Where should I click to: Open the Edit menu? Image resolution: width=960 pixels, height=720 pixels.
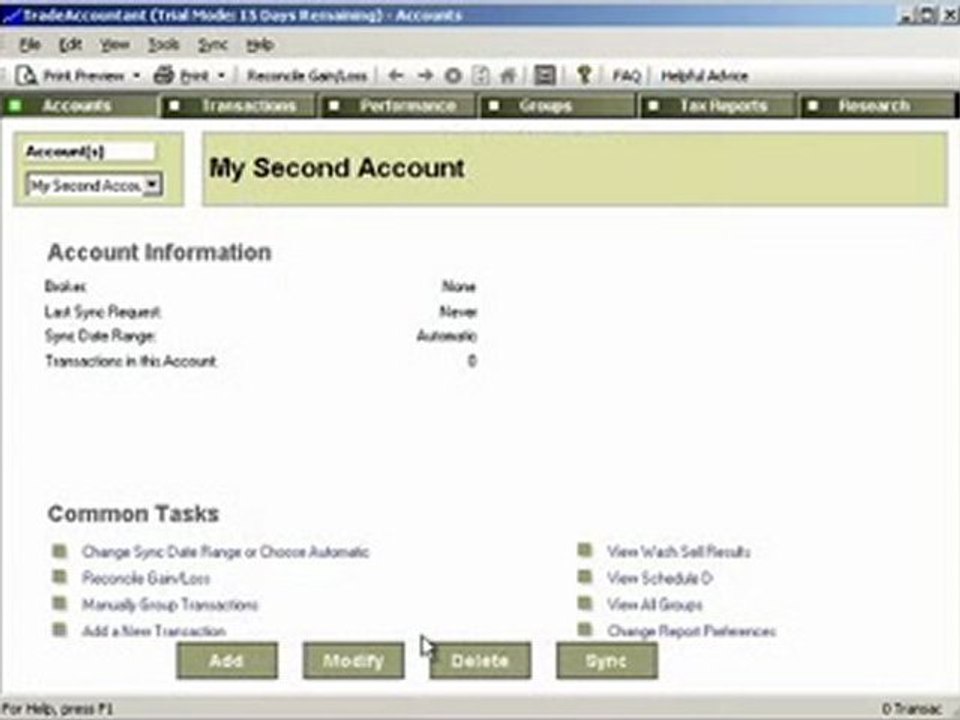click(70, 45)
